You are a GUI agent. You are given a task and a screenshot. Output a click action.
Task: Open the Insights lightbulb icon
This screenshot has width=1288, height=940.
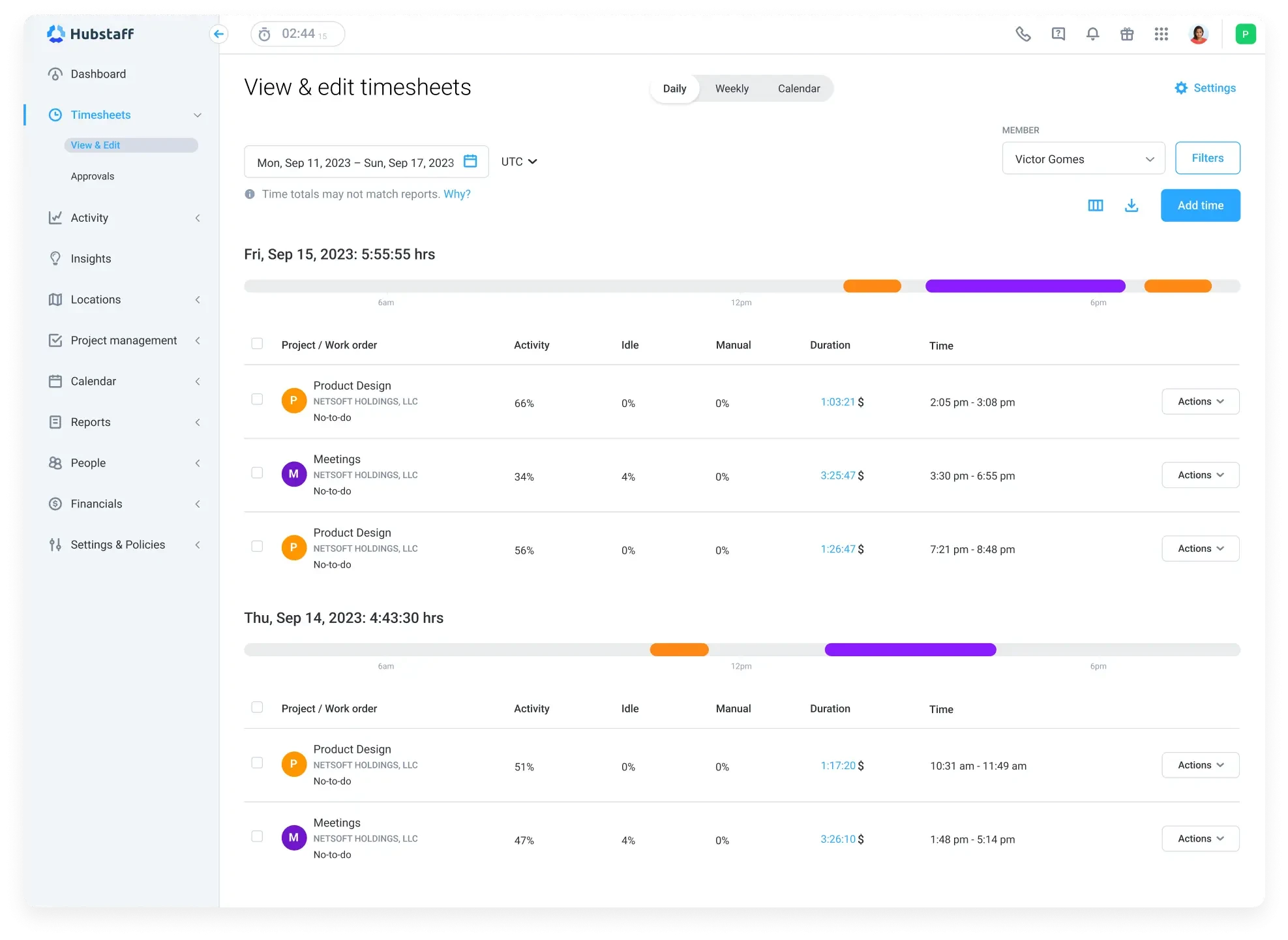[55, 258]
